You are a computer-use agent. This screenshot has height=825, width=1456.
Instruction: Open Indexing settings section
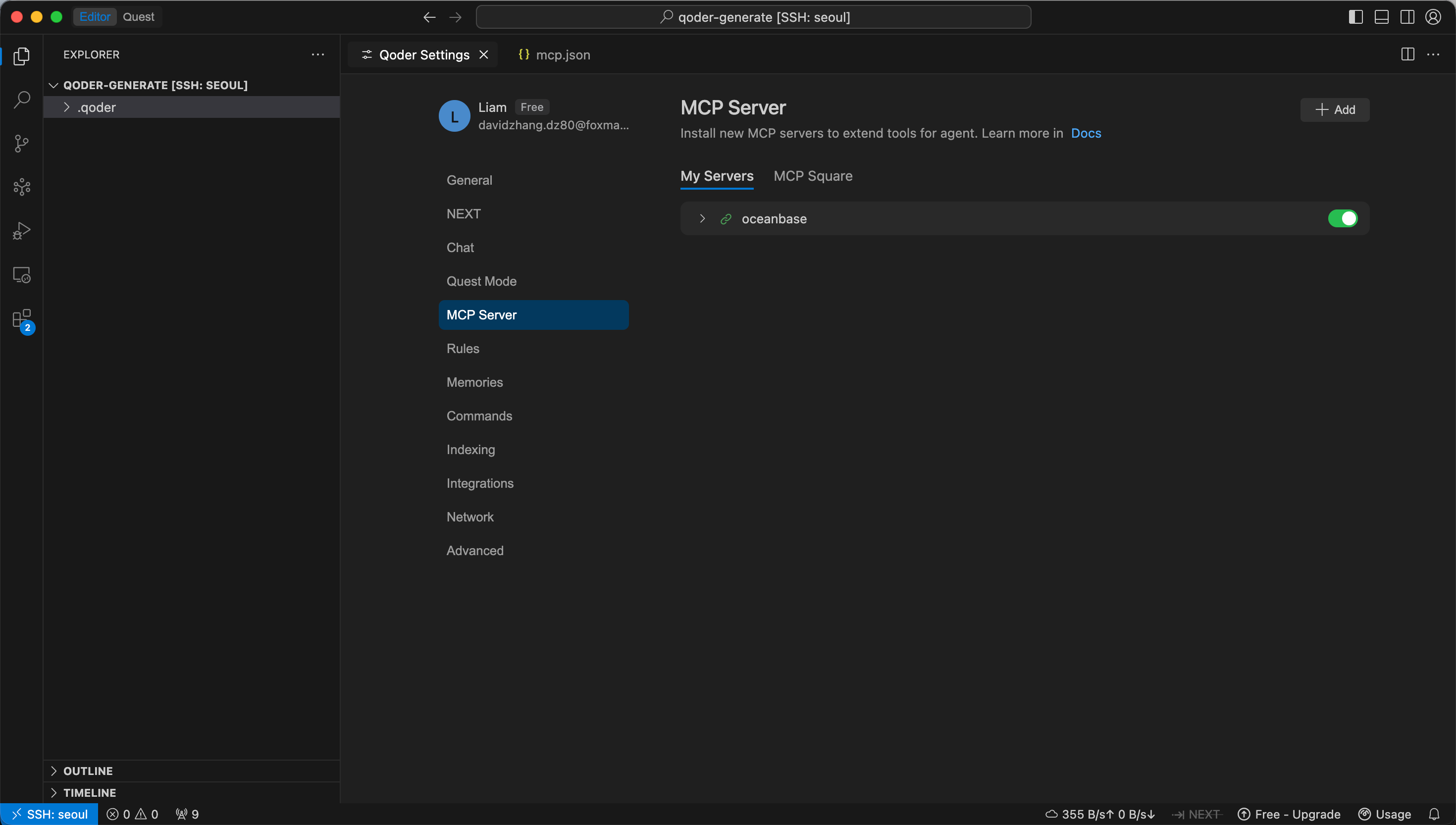pos(533,449)
